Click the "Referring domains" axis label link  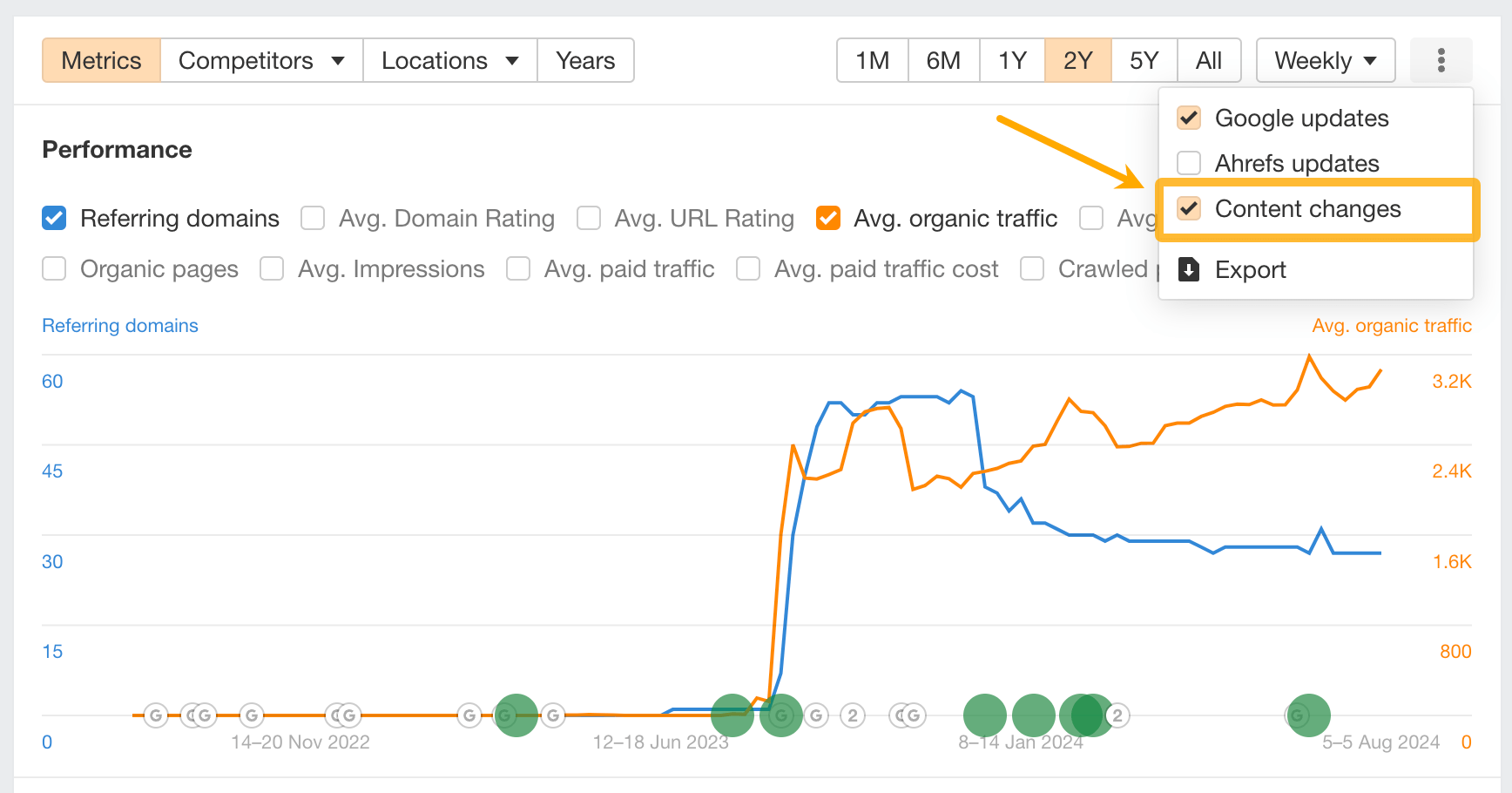(x=119, y=325)
